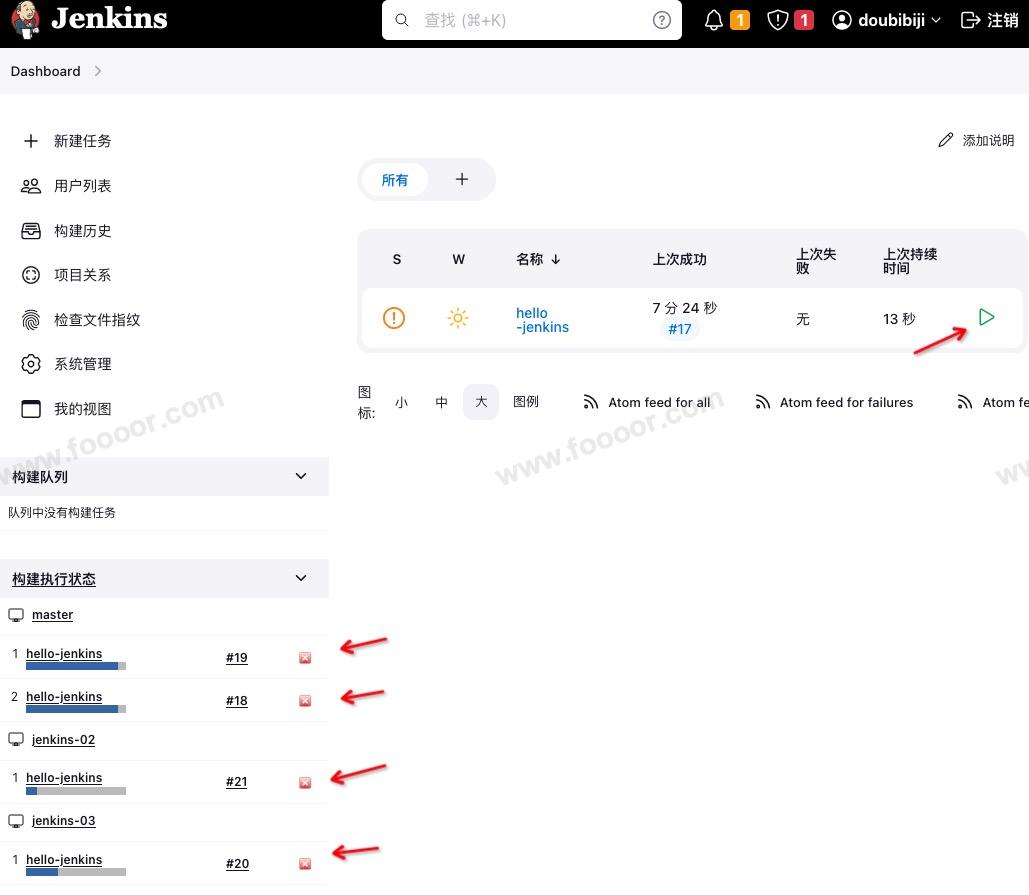Open 检查文件指纹 fingerprint check
Image resolution: width=1029 pixels, height=895 pixels.
[x=96, y=320]
